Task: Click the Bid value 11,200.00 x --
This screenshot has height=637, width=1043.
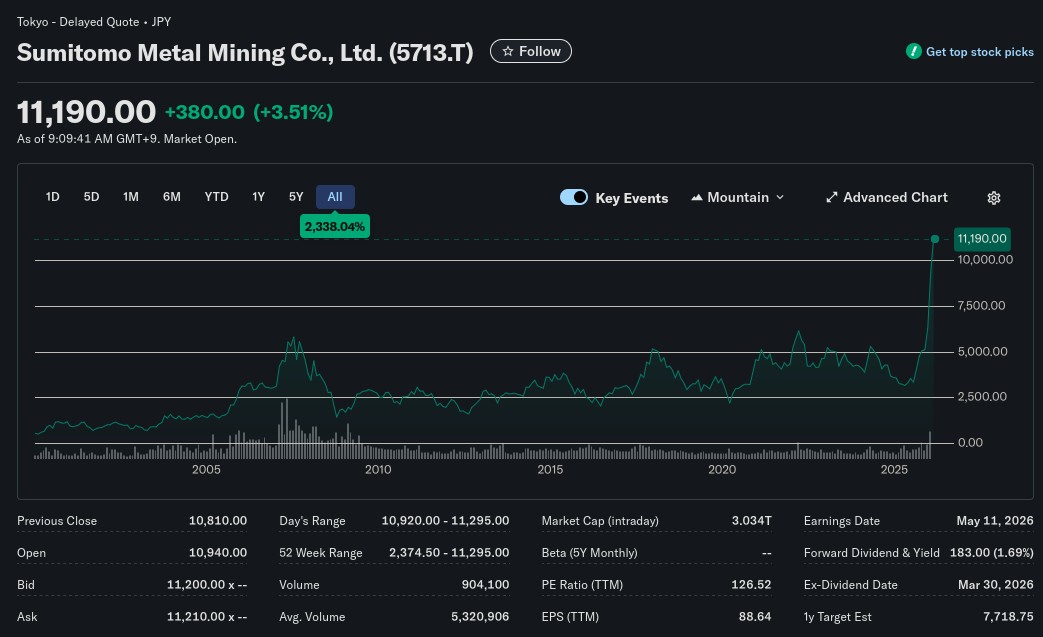Action: tap(207, 584)
